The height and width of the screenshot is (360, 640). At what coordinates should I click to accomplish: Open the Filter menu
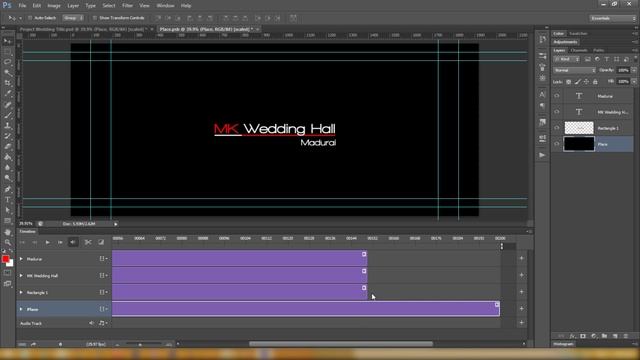point(127,6)
